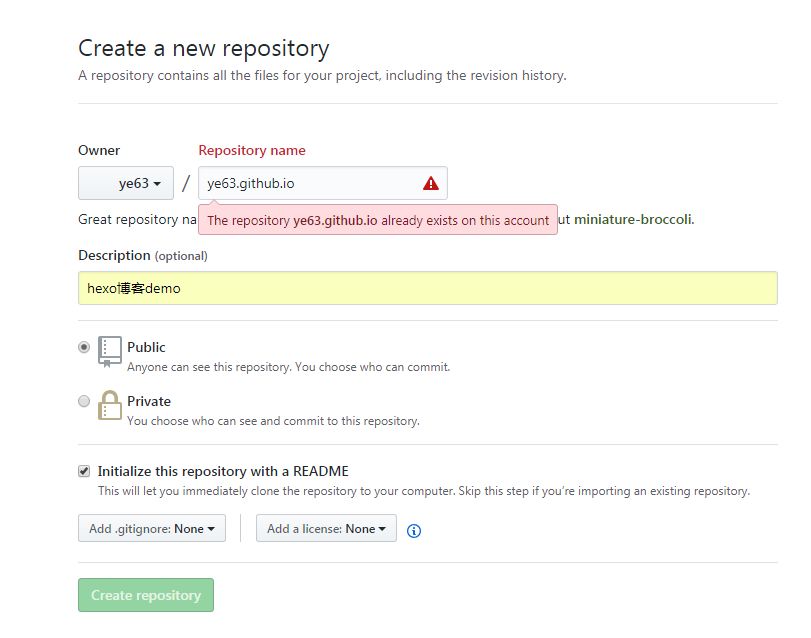Image resolution: width=811 pixels, height=638 pixels.
Task: Click 'You choose who can see and commit' text
Action: pos(273,421)
